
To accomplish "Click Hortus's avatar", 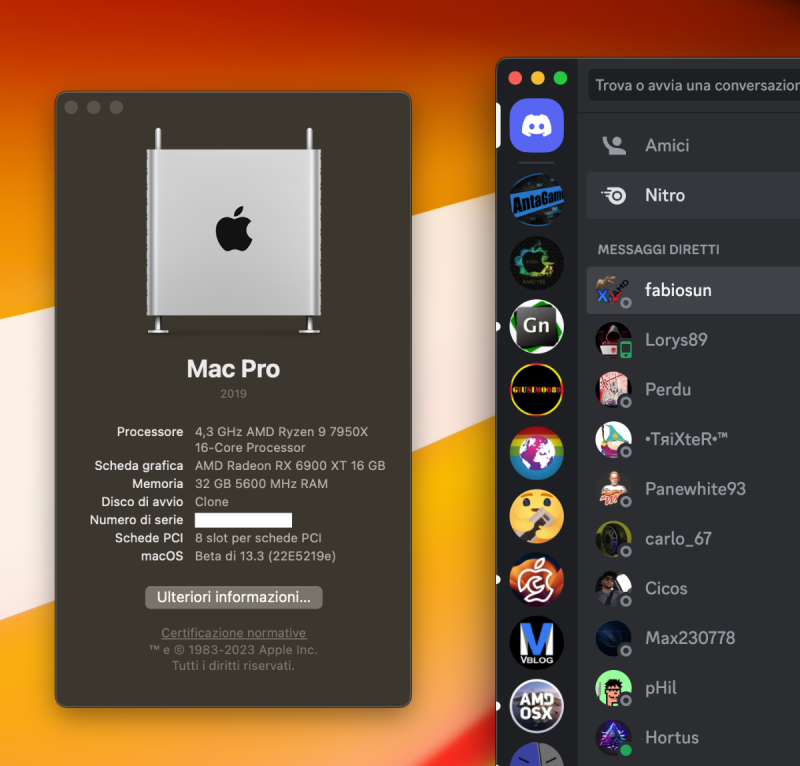I will (x=613, y=737).
